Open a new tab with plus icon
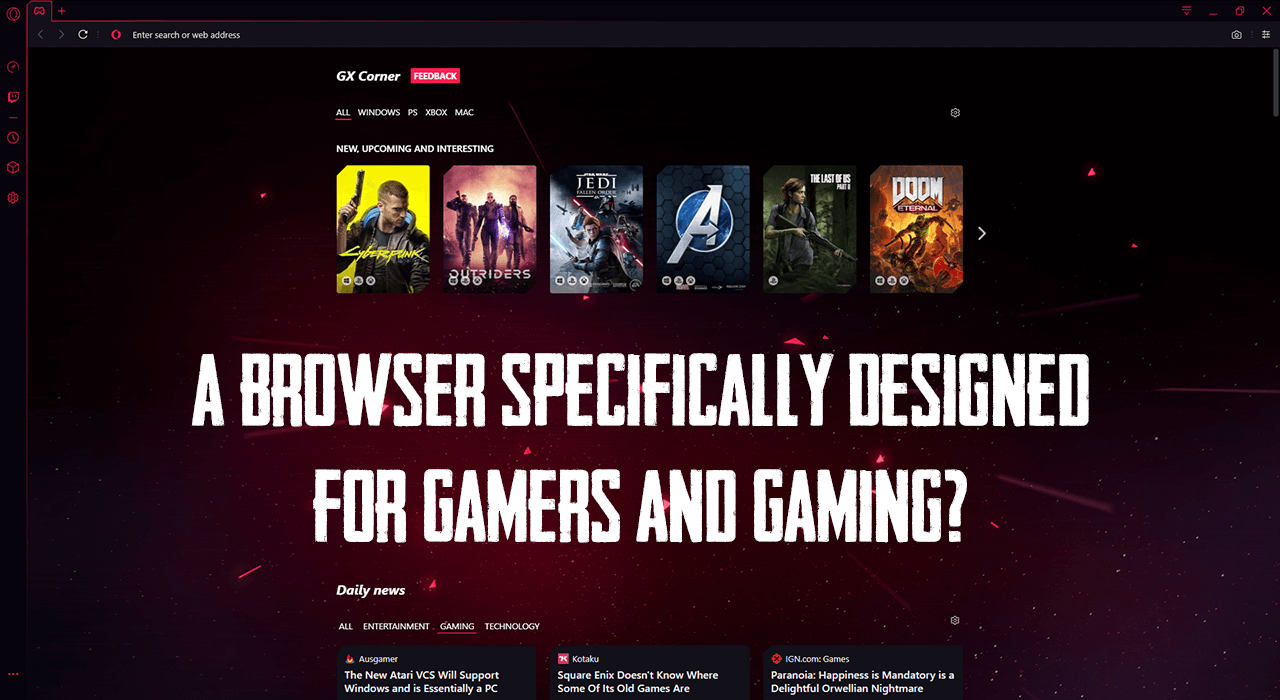 [x=62, y=11]
